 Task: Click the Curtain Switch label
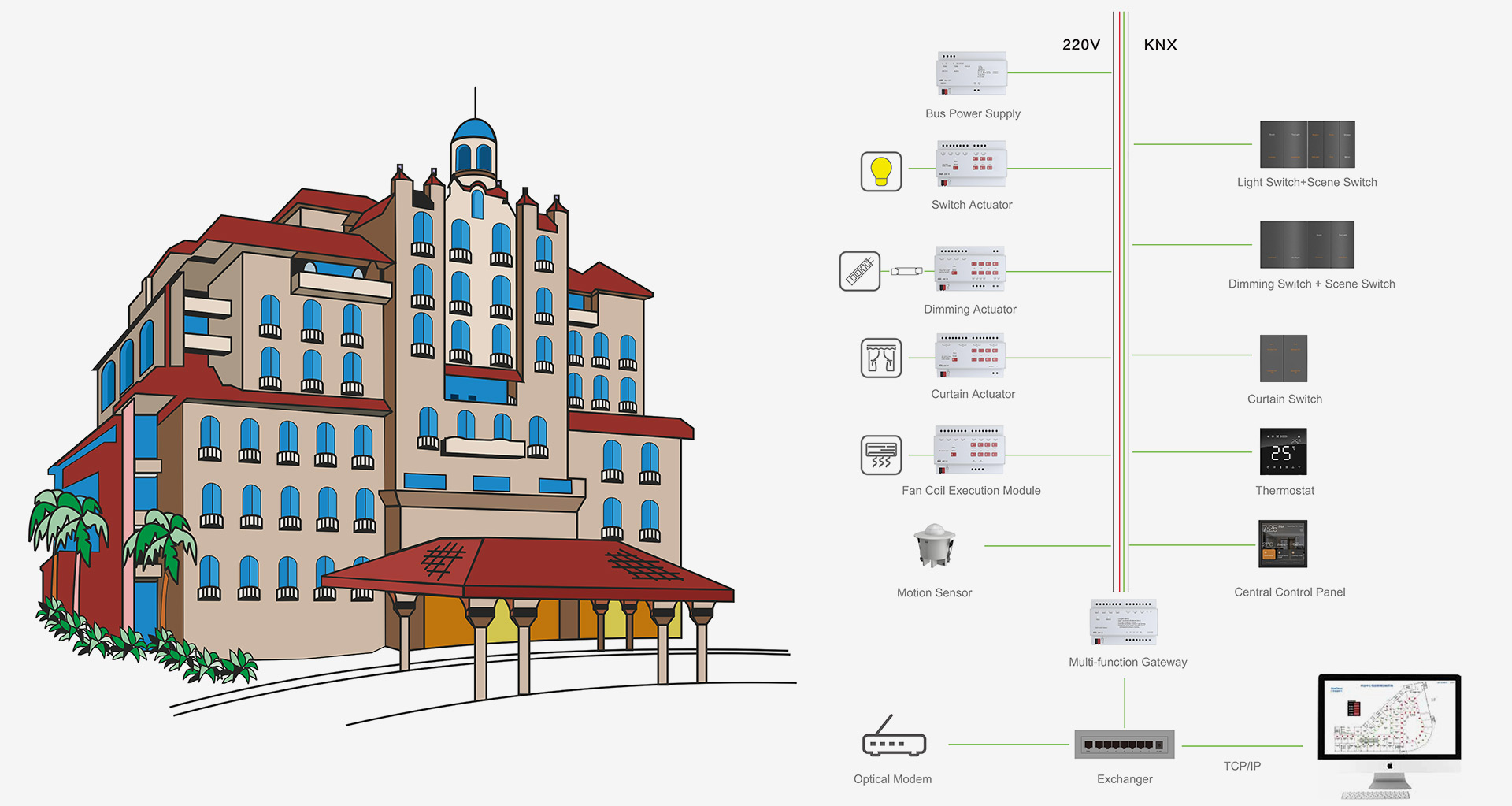point(1284,399)
